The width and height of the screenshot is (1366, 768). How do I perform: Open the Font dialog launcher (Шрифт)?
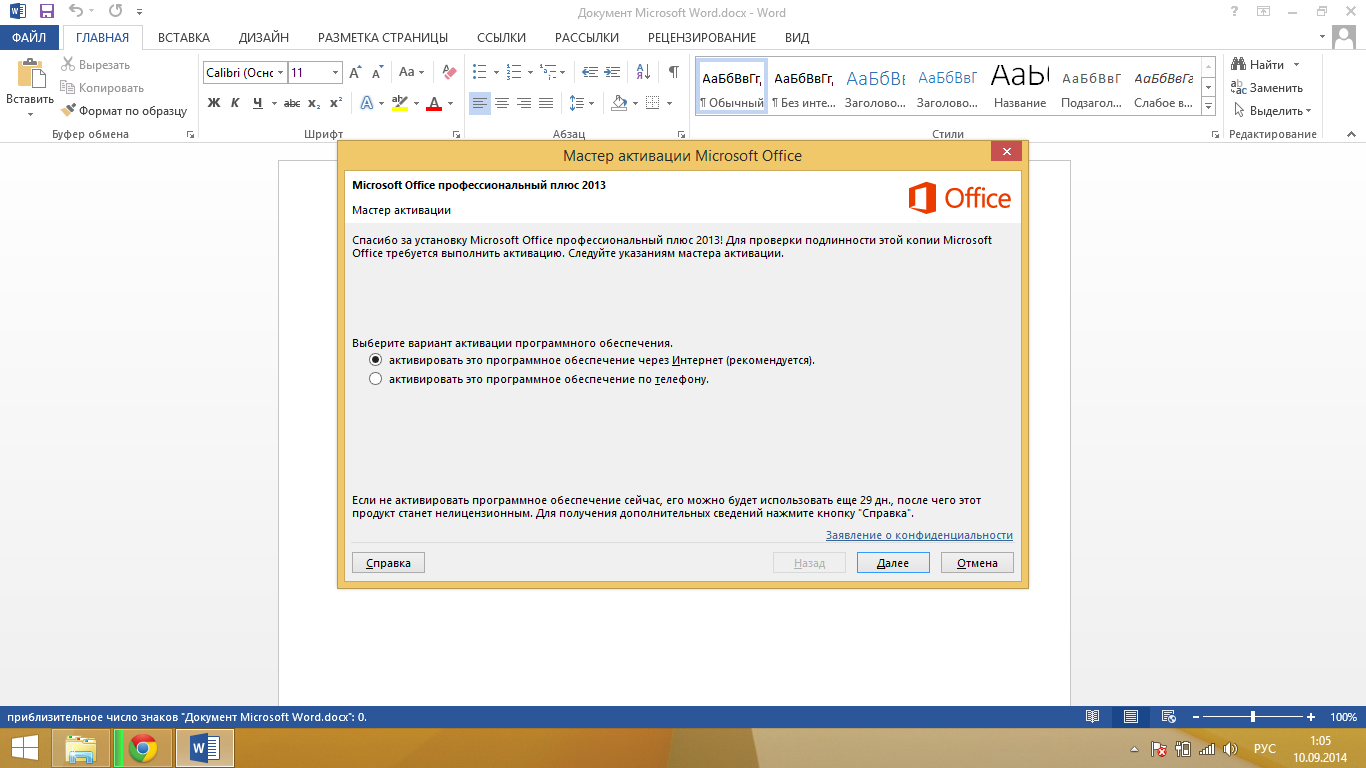pyautogui.click(x=456, y=134)
